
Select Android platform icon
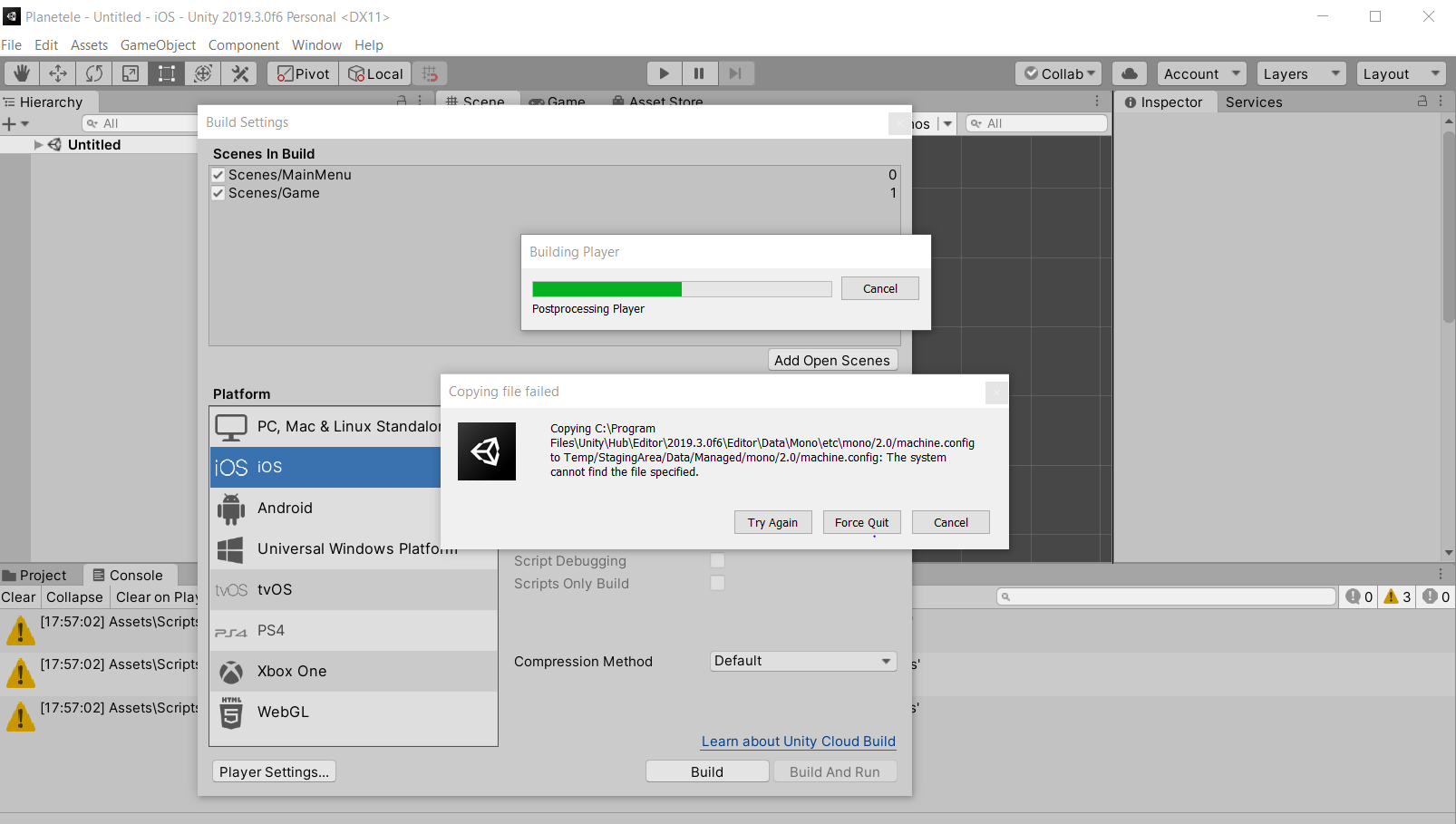231,509
